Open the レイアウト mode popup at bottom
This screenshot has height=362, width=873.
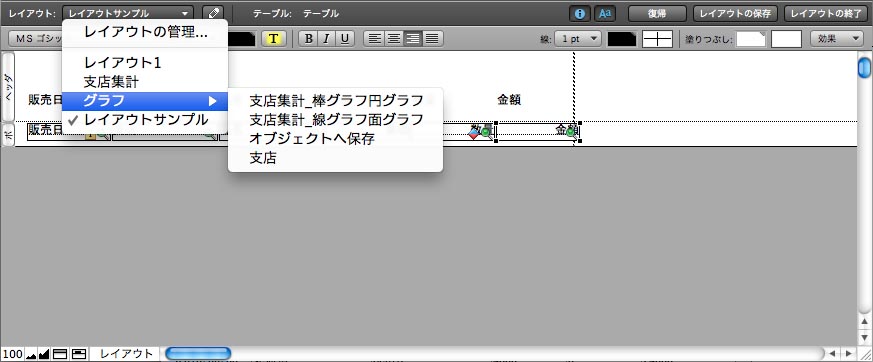[126, 354]
